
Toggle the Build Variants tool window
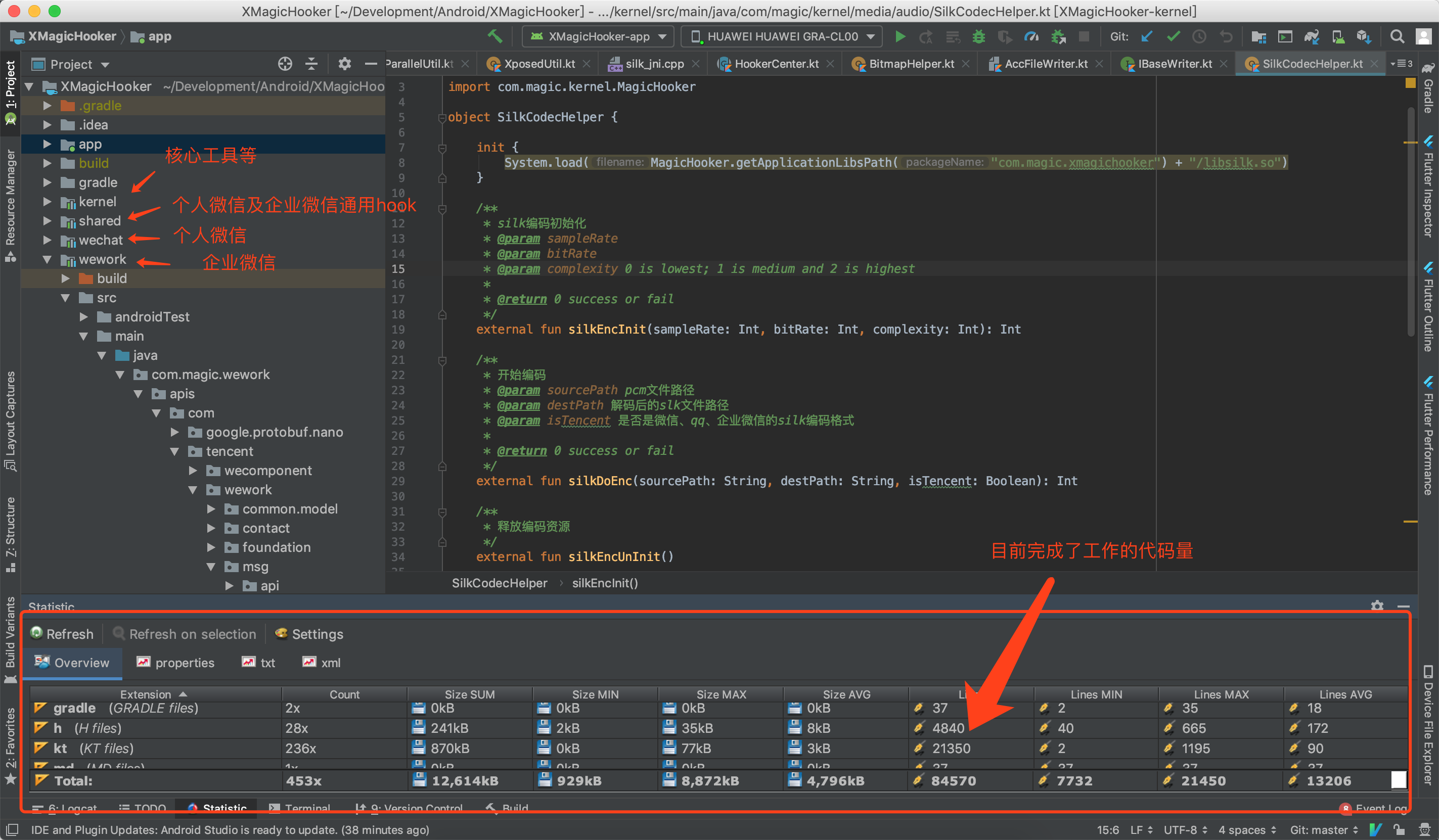click(10, 639)
